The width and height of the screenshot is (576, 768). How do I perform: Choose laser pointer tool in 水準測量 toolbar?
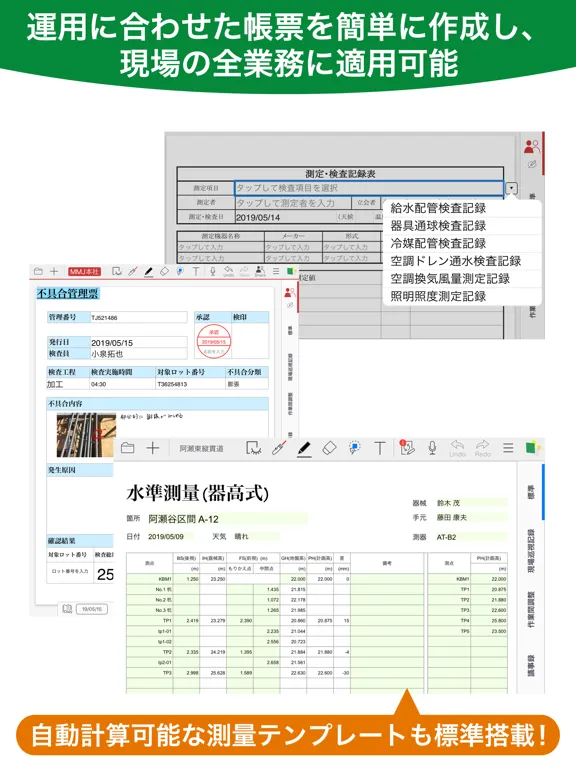(x=279, y=448)
